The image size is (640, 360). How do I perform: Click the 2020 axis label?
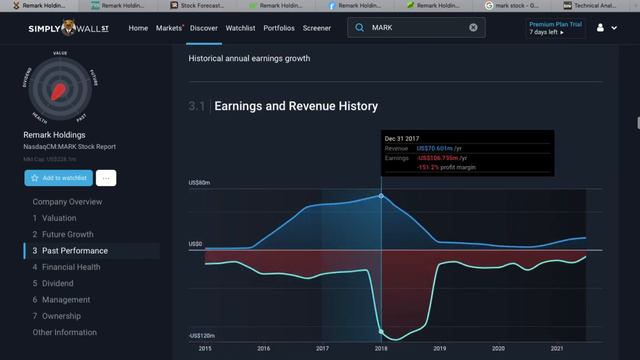[x=498, y=348]
